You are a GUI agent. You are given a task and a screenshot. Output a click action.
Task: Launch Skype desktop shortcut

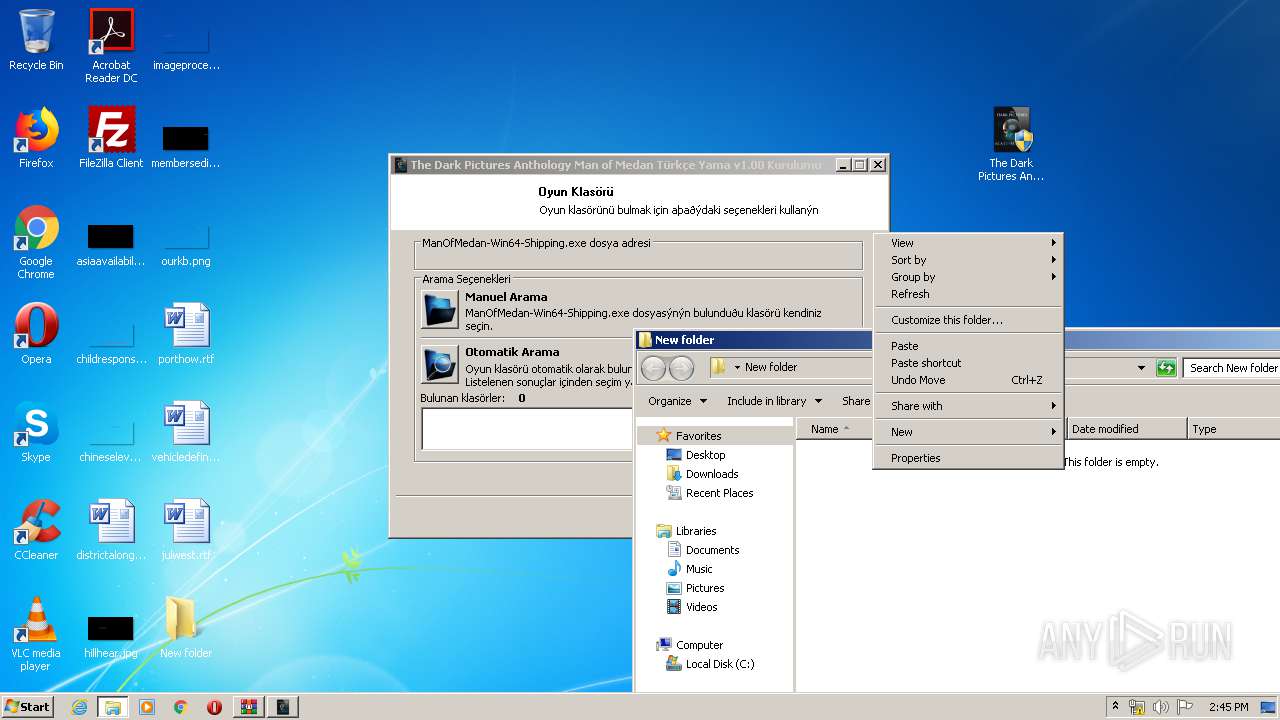(x=36, y=432)
